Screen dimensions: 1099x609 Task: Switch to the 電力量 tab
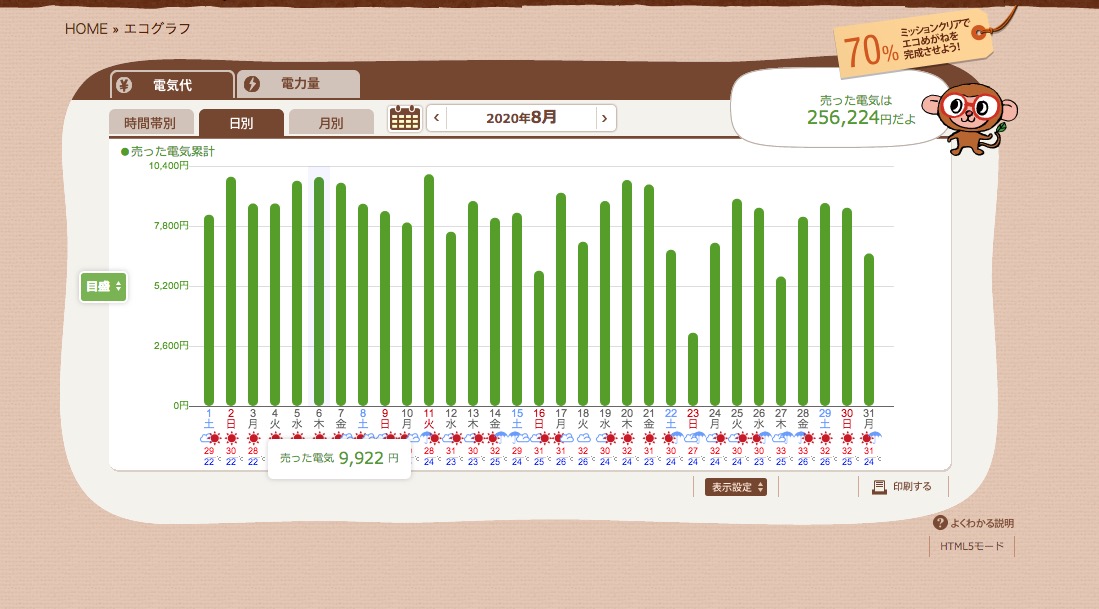click(299, 84)
